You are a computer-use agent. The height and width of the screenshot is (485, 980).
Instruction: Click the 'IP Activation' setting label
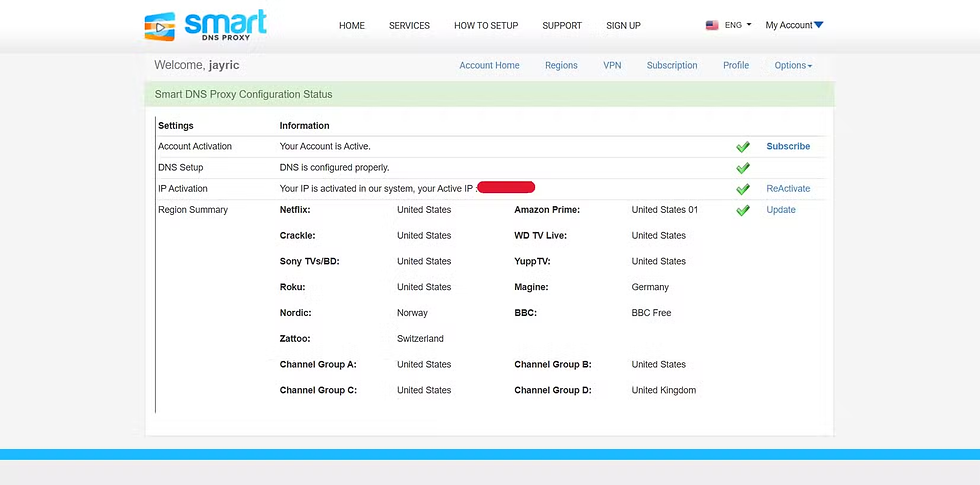[x=182, y=189]
